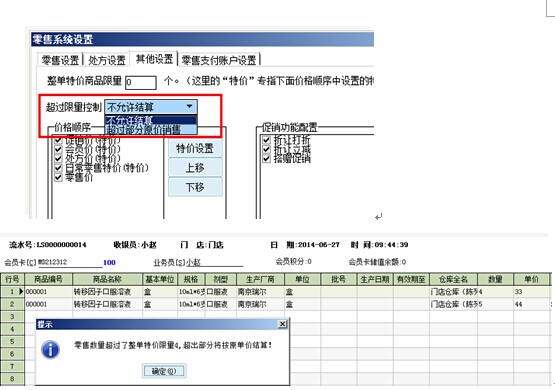Image resolution: width=555 pixels, height=390 pixels.
Task: Click the 整单特价商品限量 input field
Action: (141, 82)
